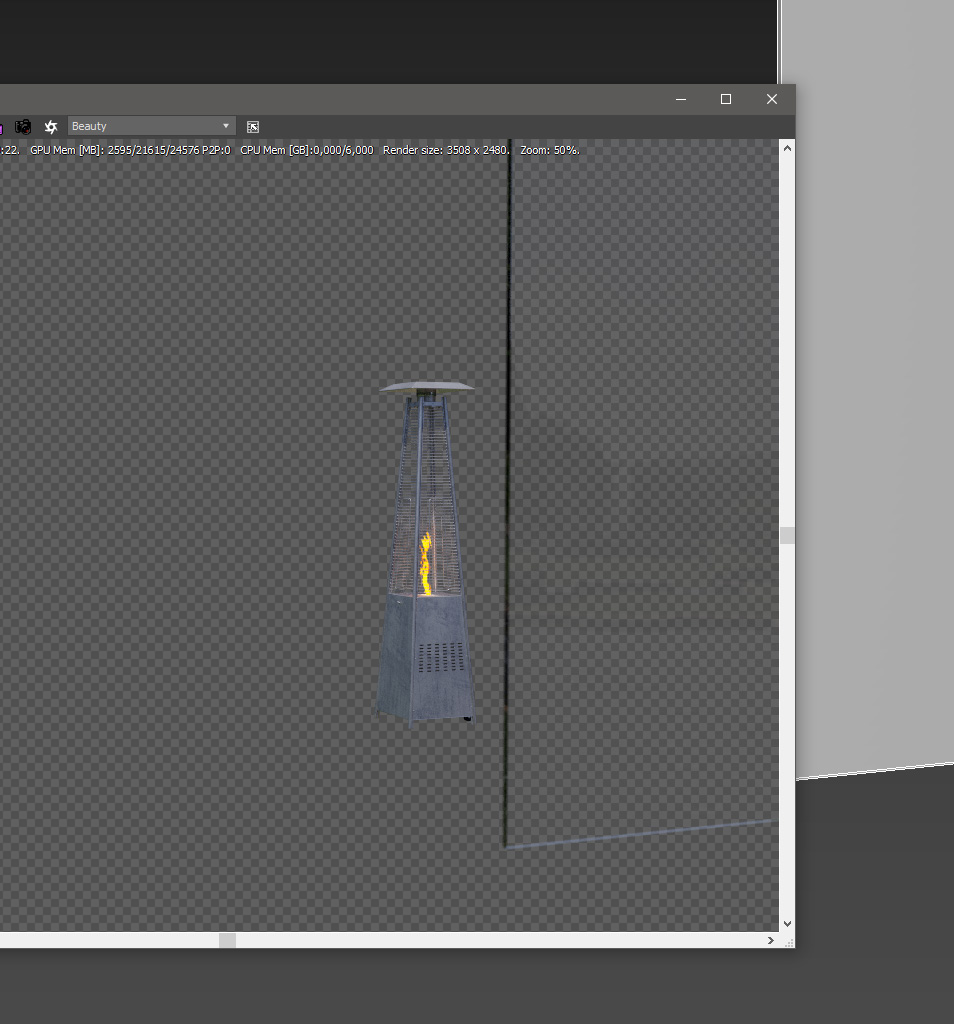Click the Zoom: 50% status text
The height and width of the screenshot is (1024, 954).
[x=550, y=150]
